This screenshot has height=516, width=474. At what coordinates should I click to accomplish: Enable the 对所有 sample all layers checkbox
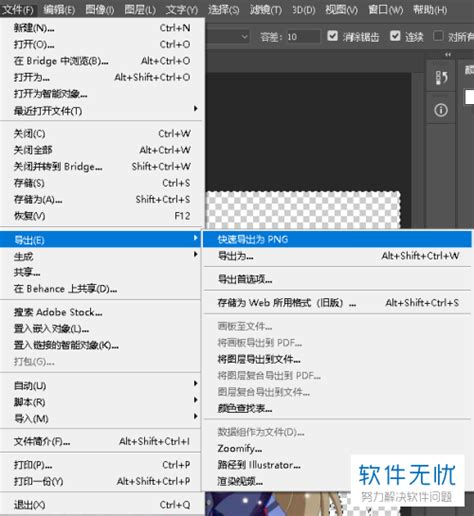point(438,36)
